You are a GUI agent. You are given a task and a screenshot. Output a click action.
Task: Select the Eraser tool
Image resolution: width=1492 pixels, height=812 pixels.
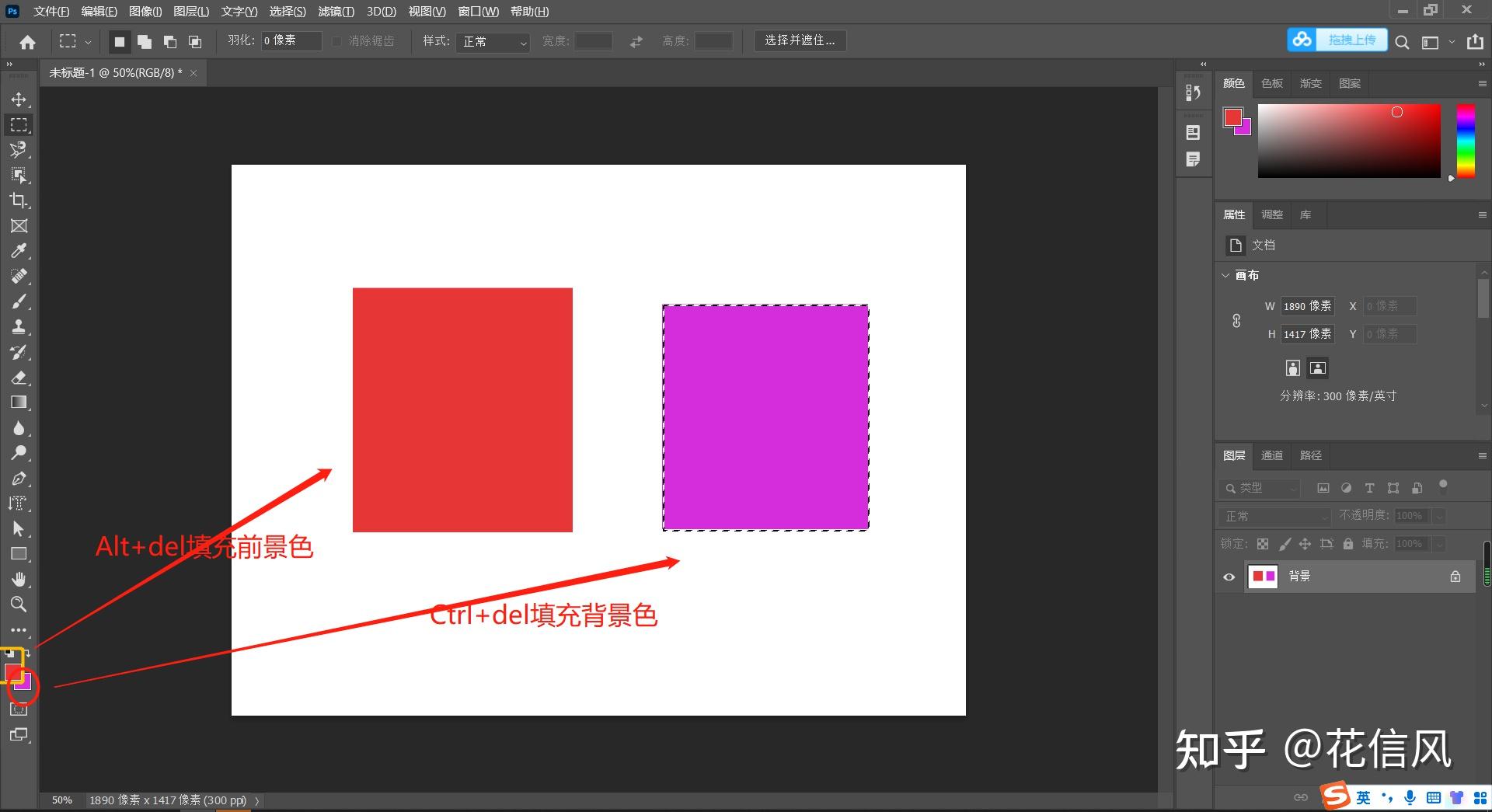click(x=19, y=378)
